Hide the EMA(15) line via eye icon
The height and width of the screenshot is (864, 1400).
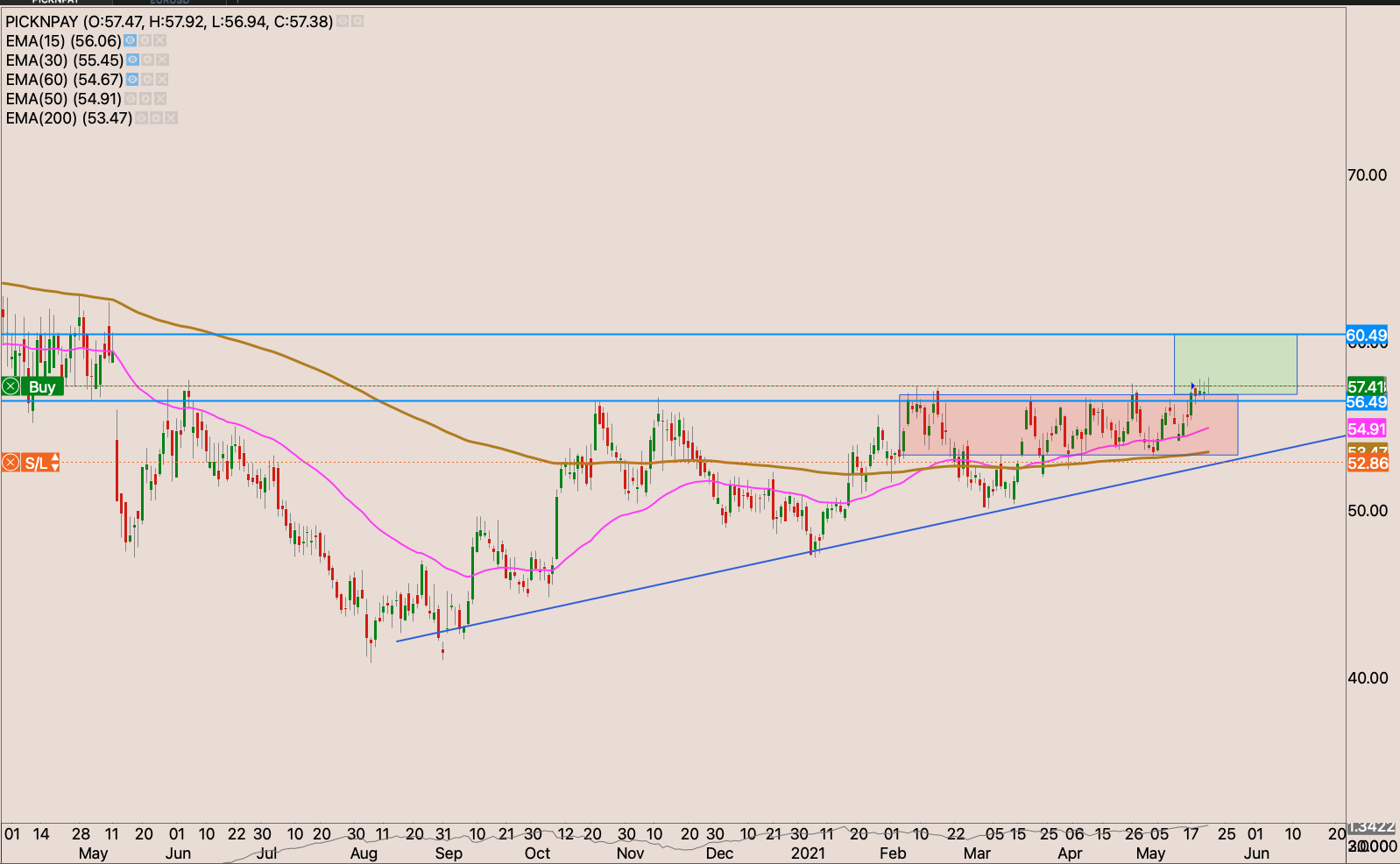pyautogui.click(x=131, y=41)
